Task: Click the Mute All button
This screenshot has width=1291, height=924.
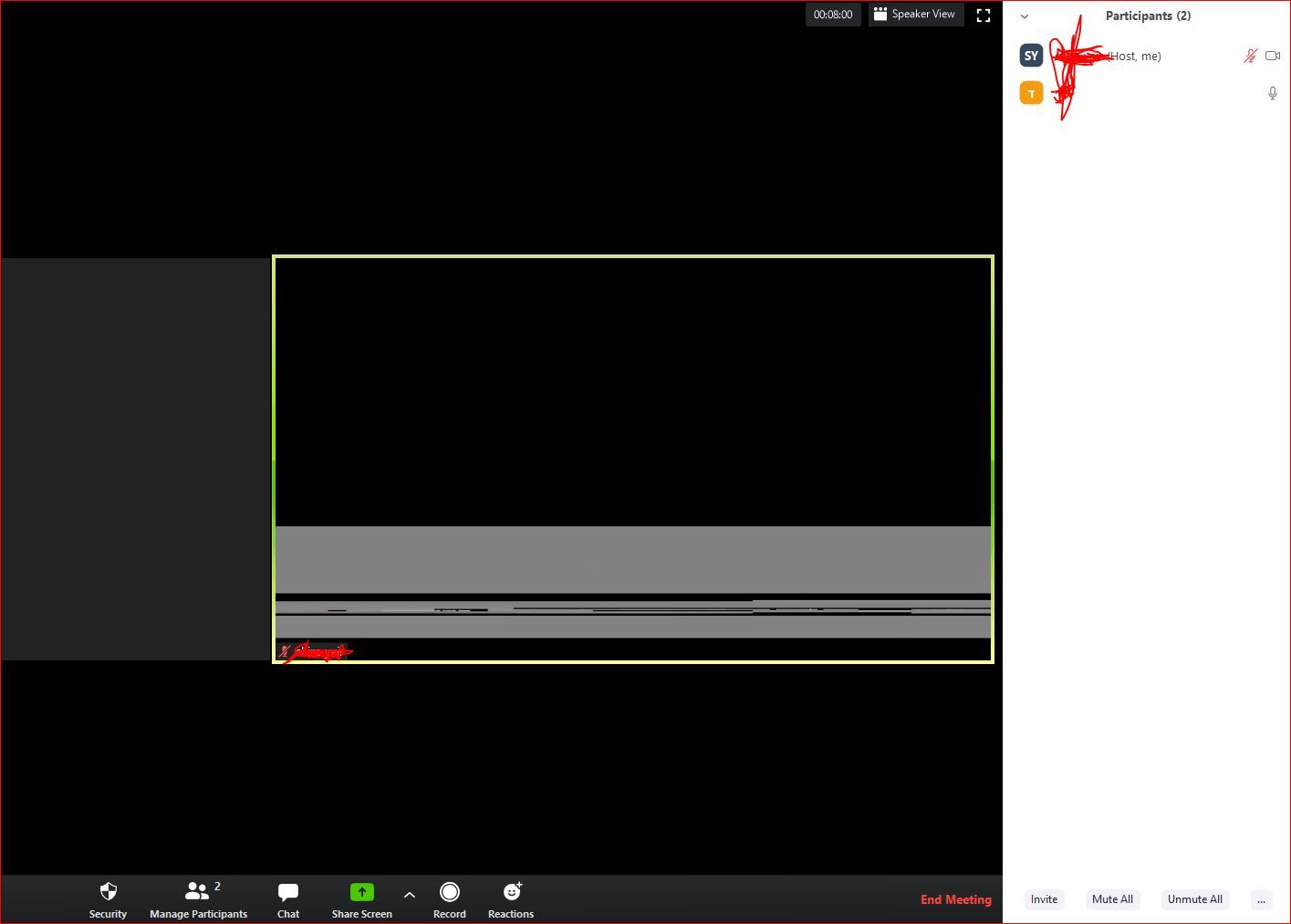Action: tap(1112, 899)
